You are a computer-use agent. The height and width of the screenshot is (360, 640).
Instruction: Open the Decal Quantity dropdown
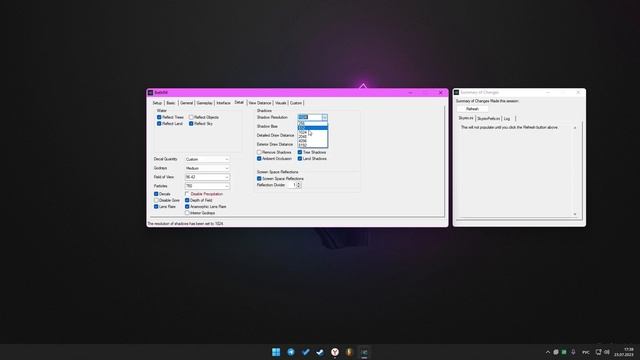[207, 159]
